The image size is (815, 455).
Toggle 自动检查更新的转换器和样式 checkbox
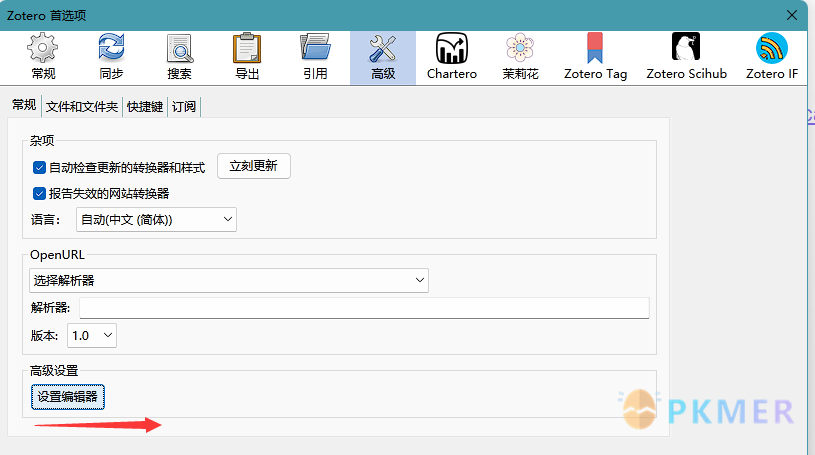(x=39, y=167)
